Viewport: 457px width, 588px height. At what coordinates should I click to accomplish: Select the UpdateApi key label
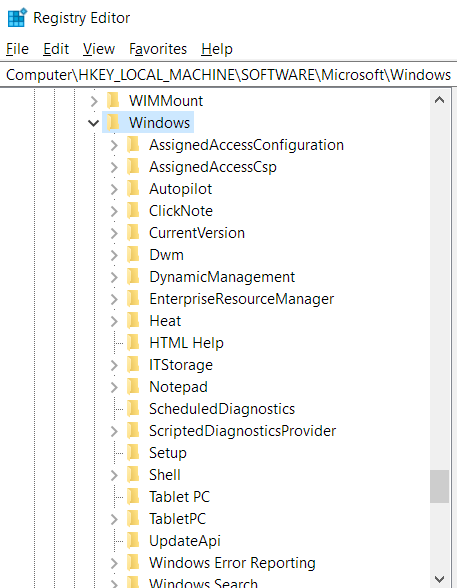pyautogui.click(x=184, y=541)
